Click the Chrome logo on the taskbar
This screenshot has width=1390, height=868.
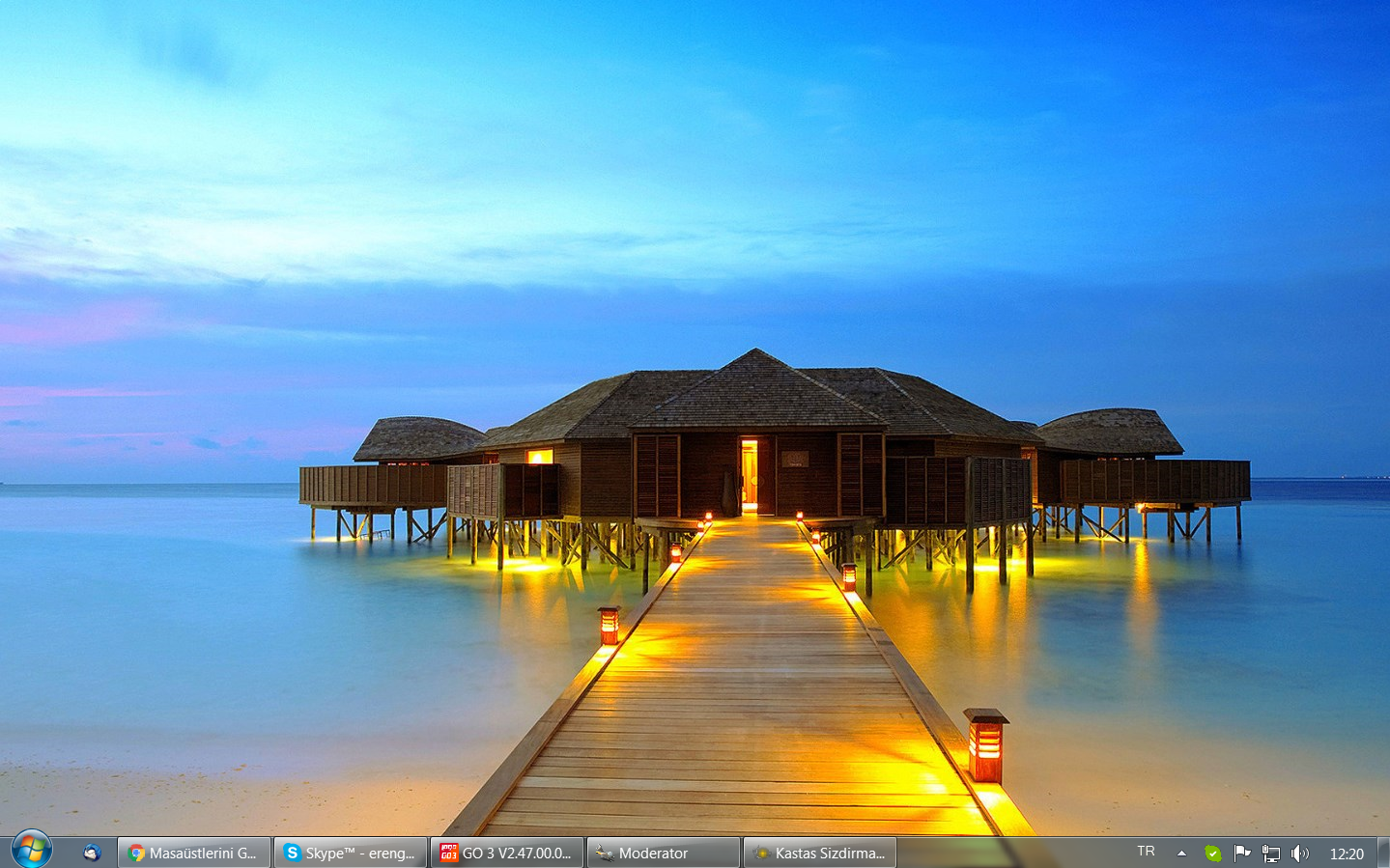click(x=136, y=853)
